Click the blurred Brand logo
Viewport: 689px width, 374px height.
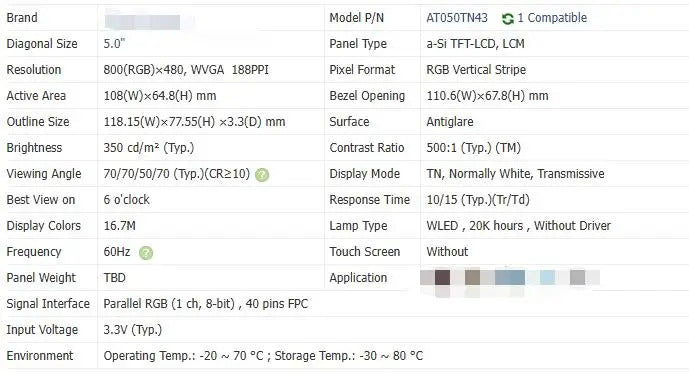(143, 22)
